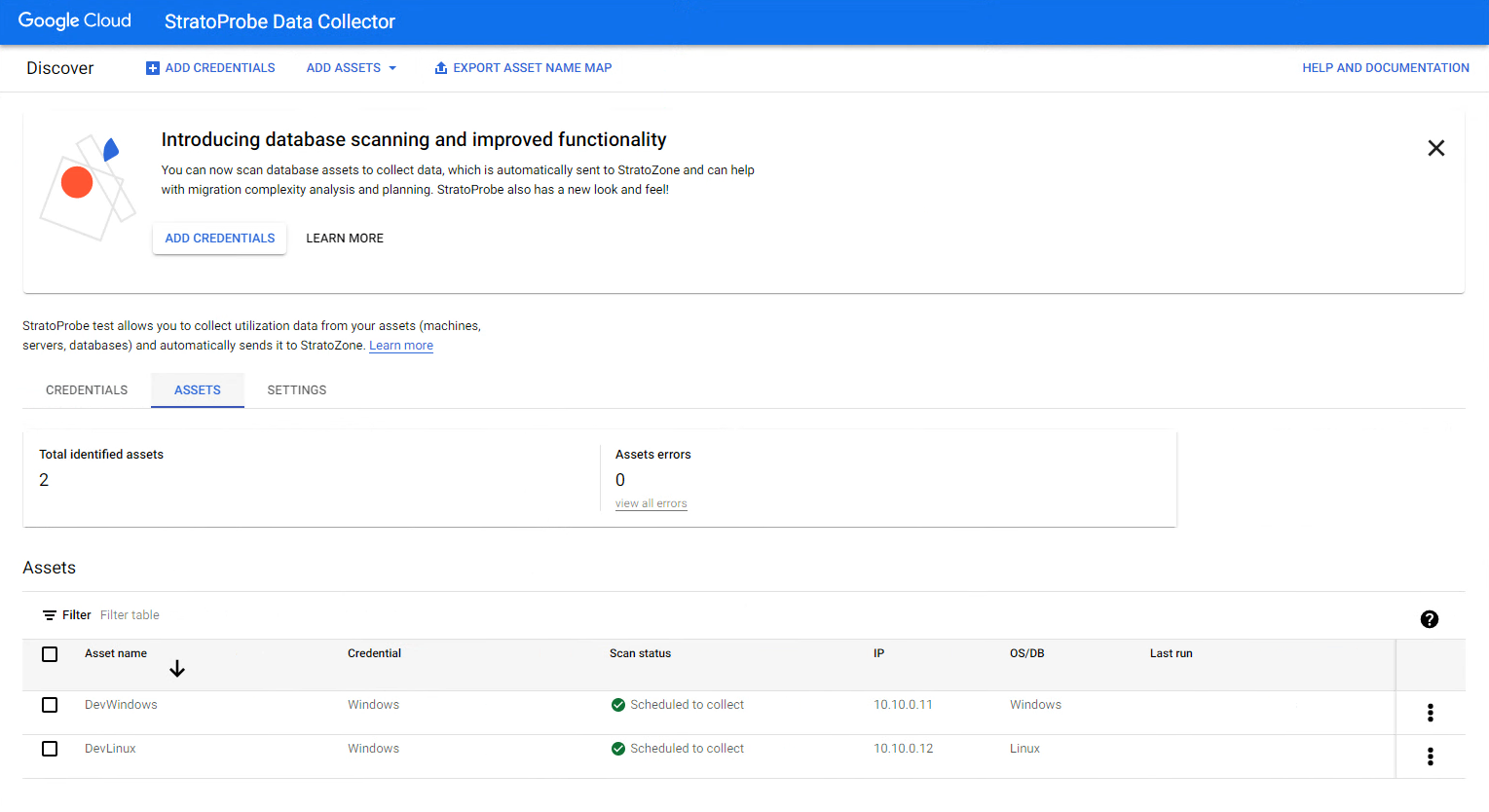
Task: Click Windows credential cell in DevWindows row
Action: click(373, 705)
